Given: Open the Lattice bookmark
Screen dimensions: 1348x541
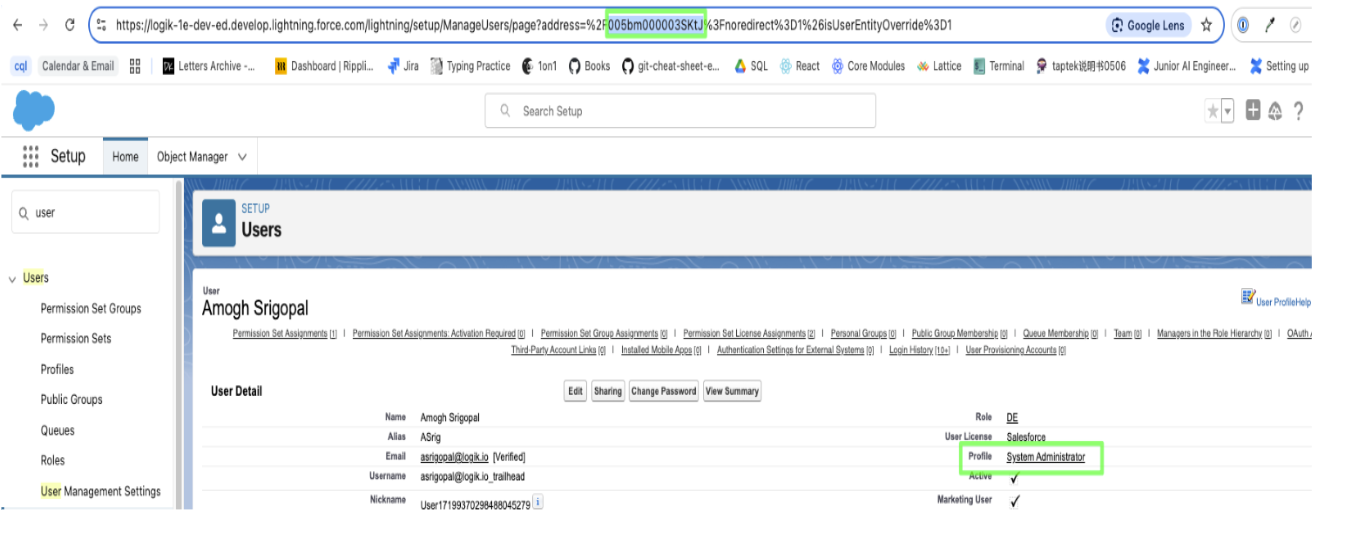Looking at the screenshot, I should (x=939, y=66).
